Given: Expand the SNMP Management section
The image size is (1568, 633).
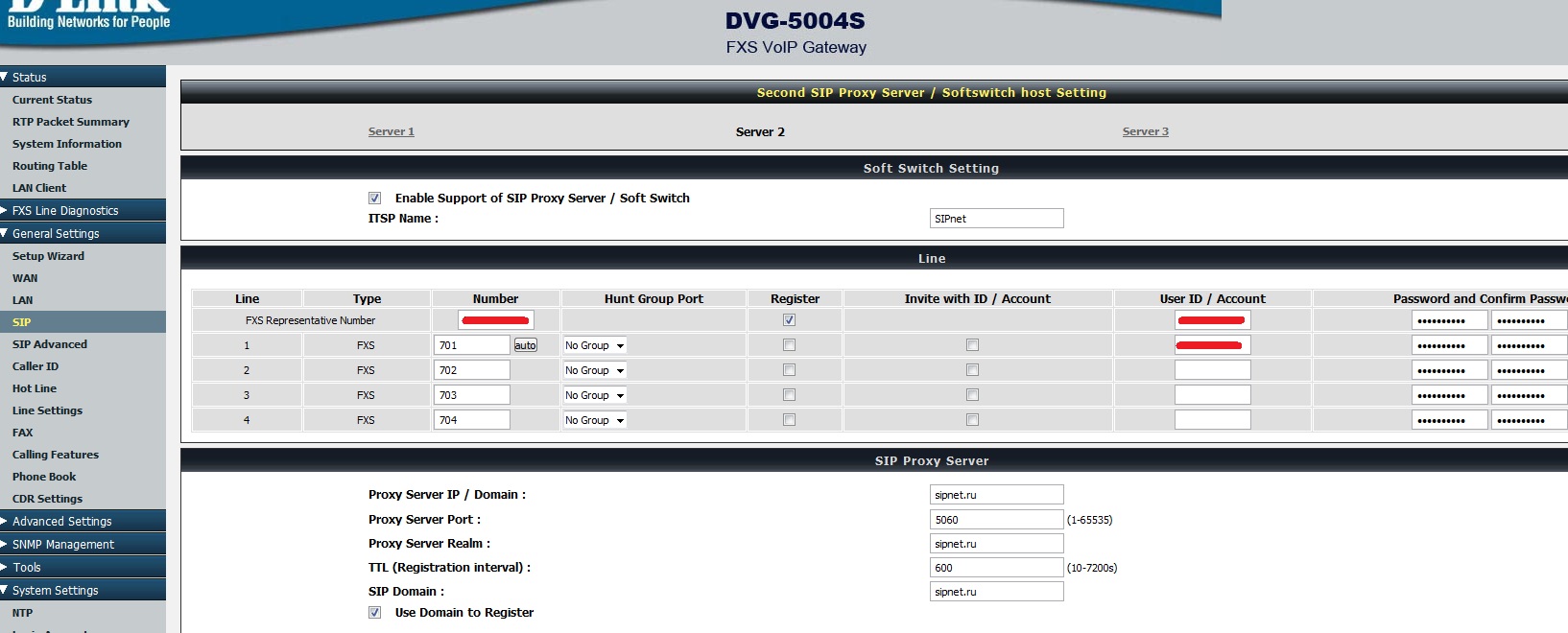Looking at the screenshot, I should [62, 545].
